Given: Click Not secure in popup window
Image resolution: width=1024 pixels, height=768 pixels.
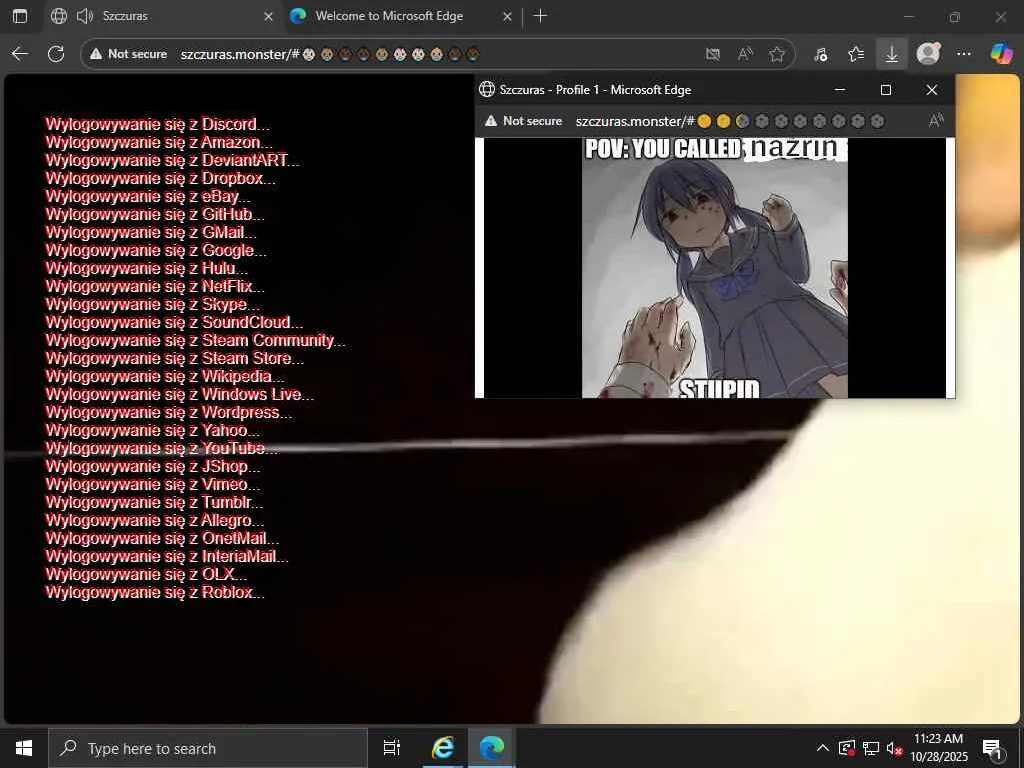Looking at the screenshot, I should coord(524,121).
